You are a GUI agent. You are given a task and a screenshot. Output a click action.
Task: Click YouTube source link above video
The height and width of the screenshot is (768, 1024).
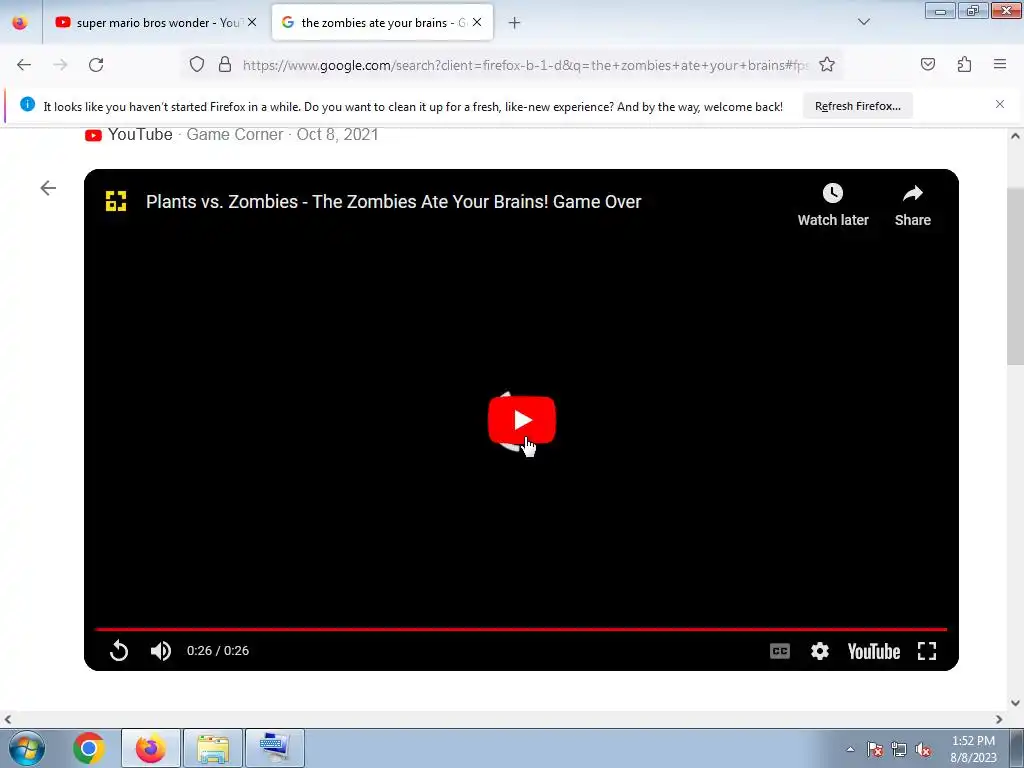point(129,135)
